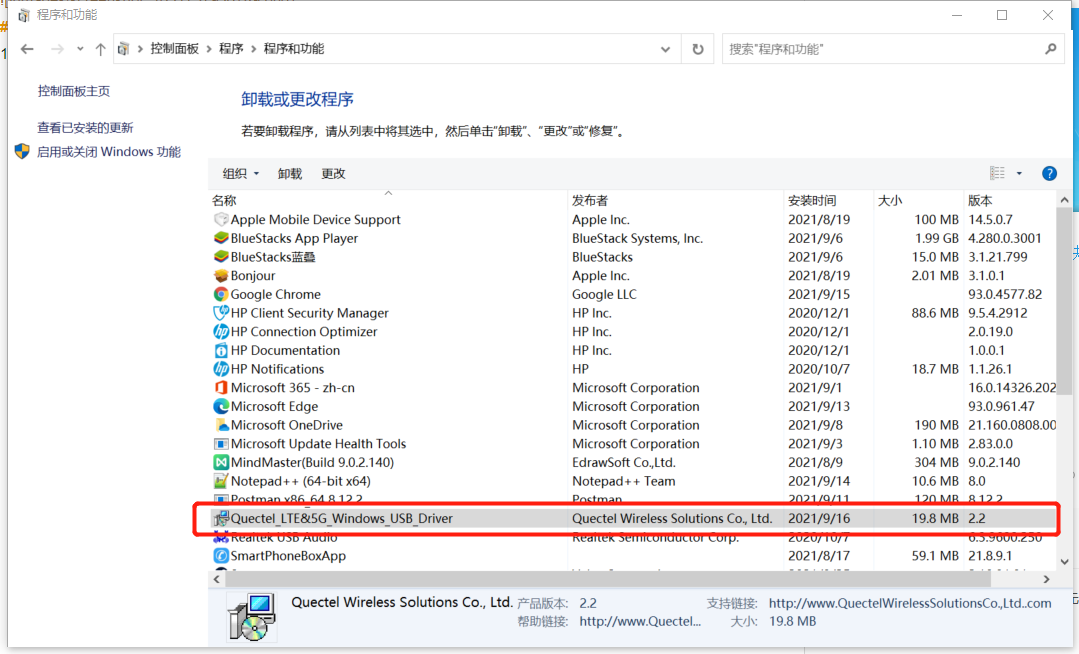Click the control panel icon in address bar
The height and width of the screenshot is (654, 1079).
123,49
